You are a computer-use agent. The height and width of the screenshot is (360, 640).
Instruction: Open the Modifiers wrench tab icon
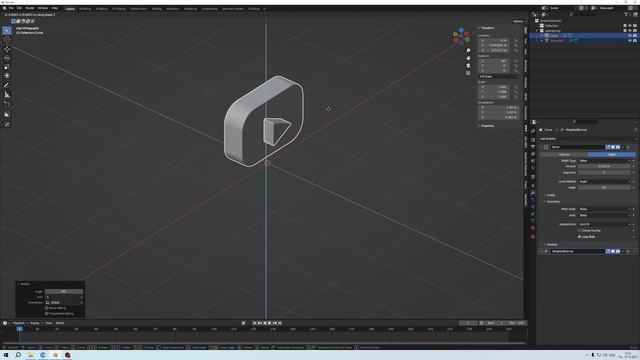533,193
